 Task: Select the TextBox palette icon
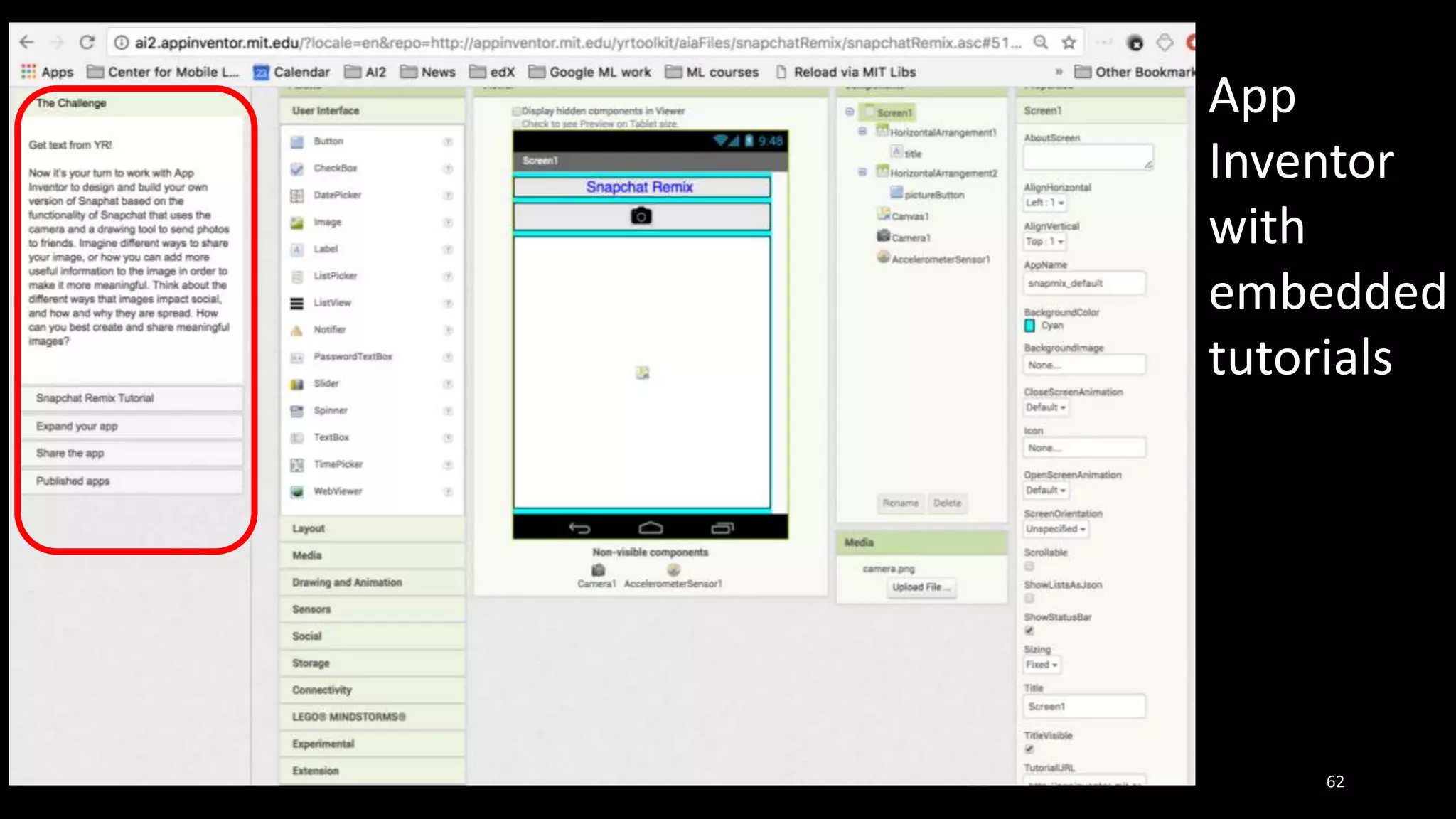click(297, 438)
